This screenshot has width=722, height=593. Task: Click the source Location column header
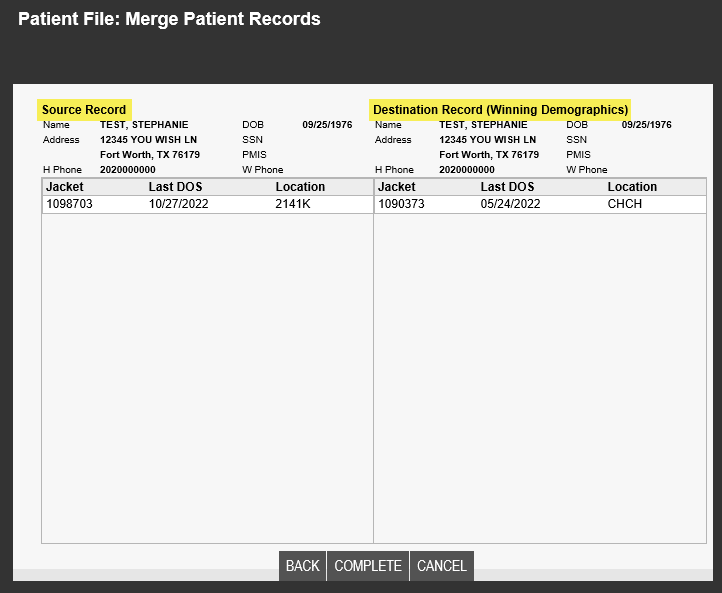point(300,186)
